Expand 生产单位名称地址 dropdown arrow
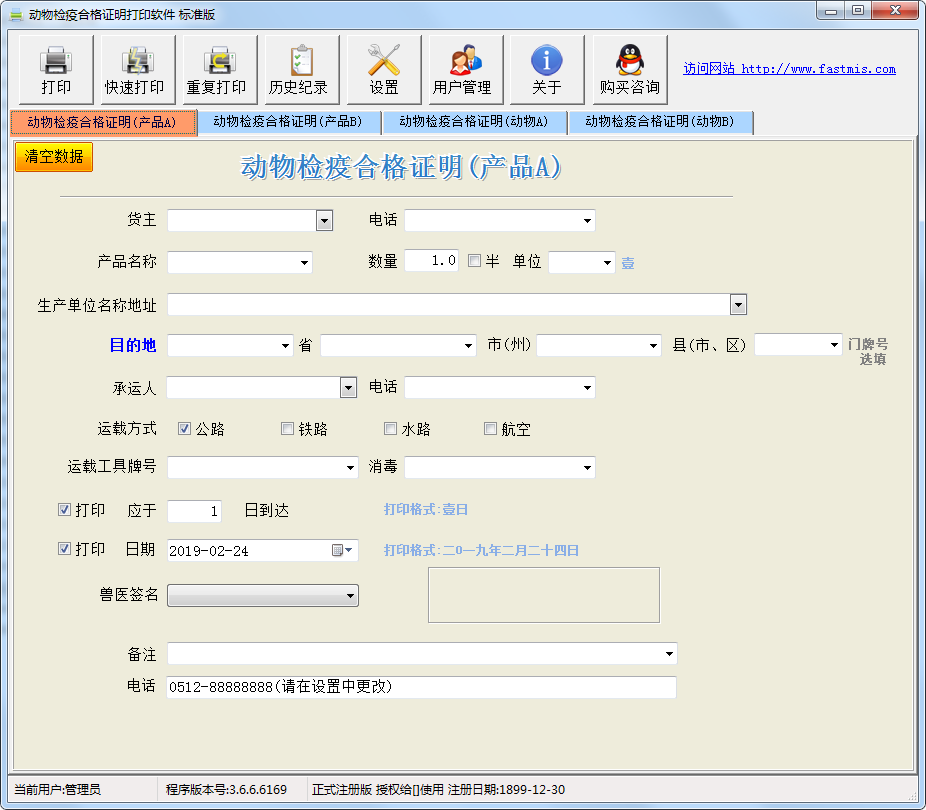 (x=738, y=305)
